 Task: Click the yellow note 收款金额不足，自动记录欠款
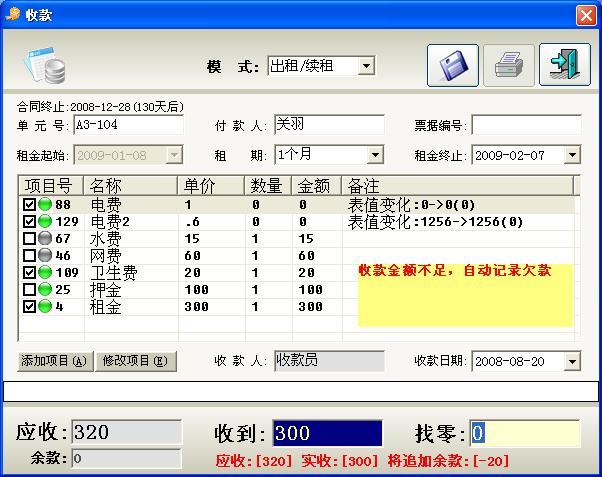pos(465,295)
